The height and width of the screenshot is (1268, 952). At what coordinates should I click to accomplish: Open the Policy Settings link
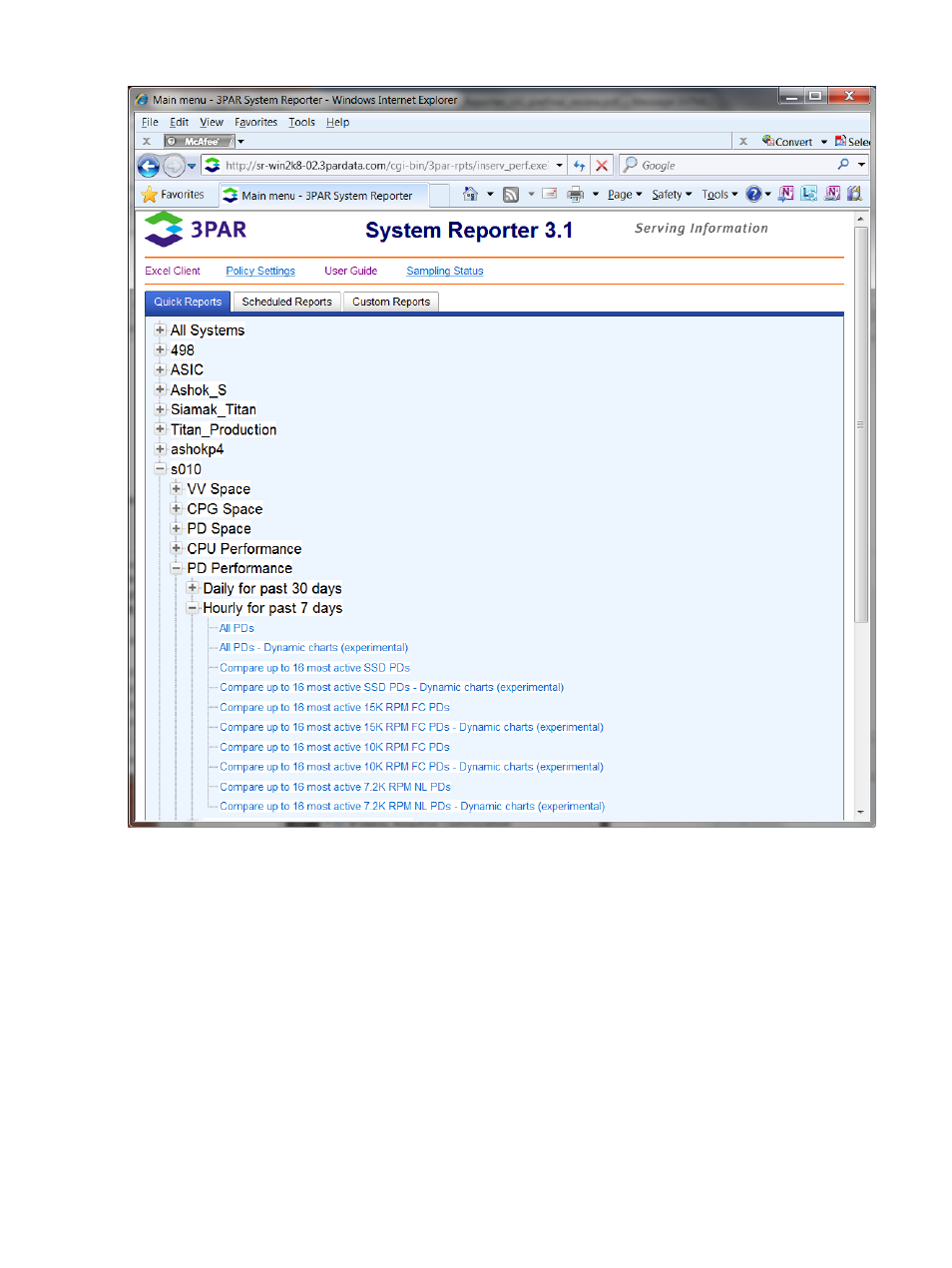pos(260,271)
